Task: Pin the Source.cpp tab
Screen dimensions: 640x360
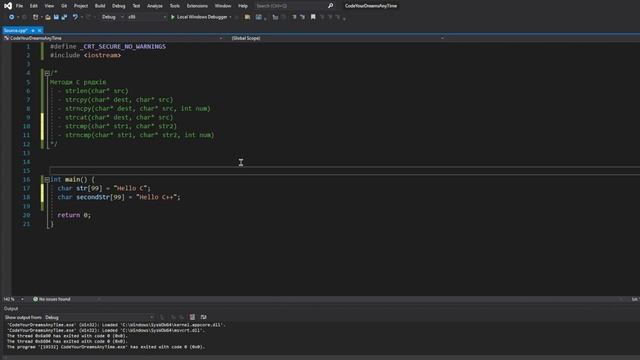Action: click(33, 31)
